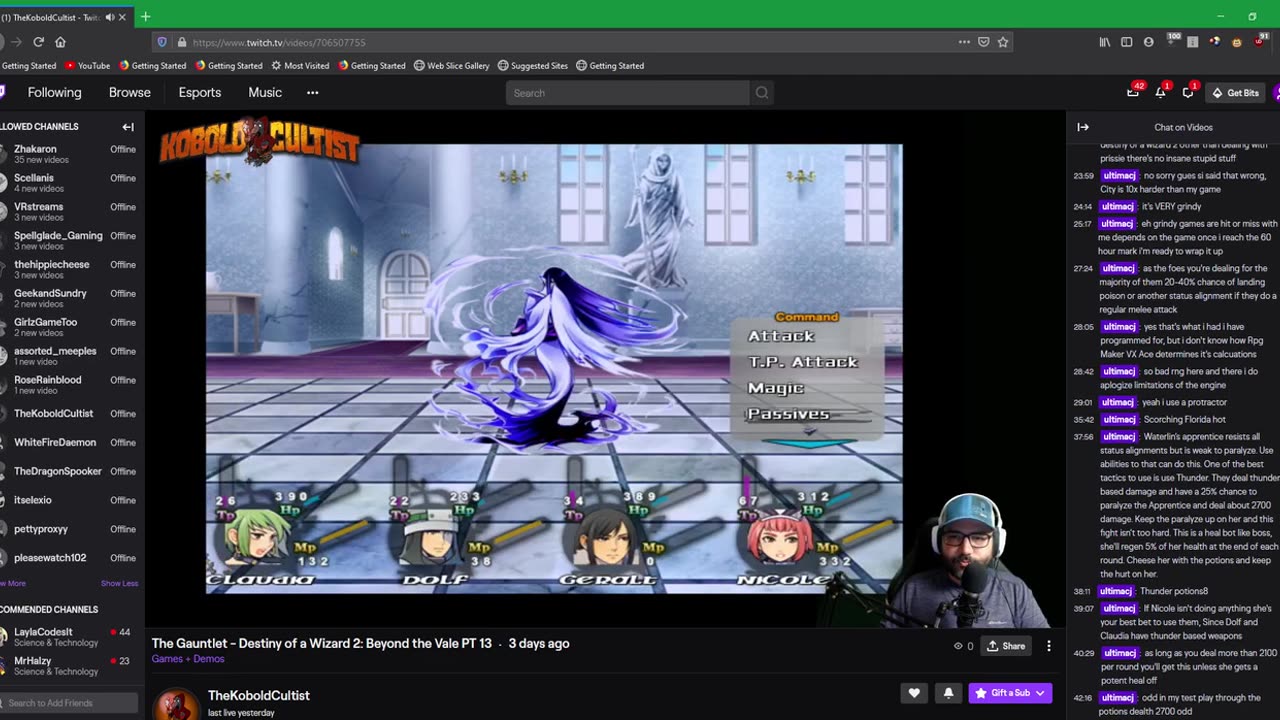
Task: Open the tracking protection shield icon
Action: coord(162,42)
